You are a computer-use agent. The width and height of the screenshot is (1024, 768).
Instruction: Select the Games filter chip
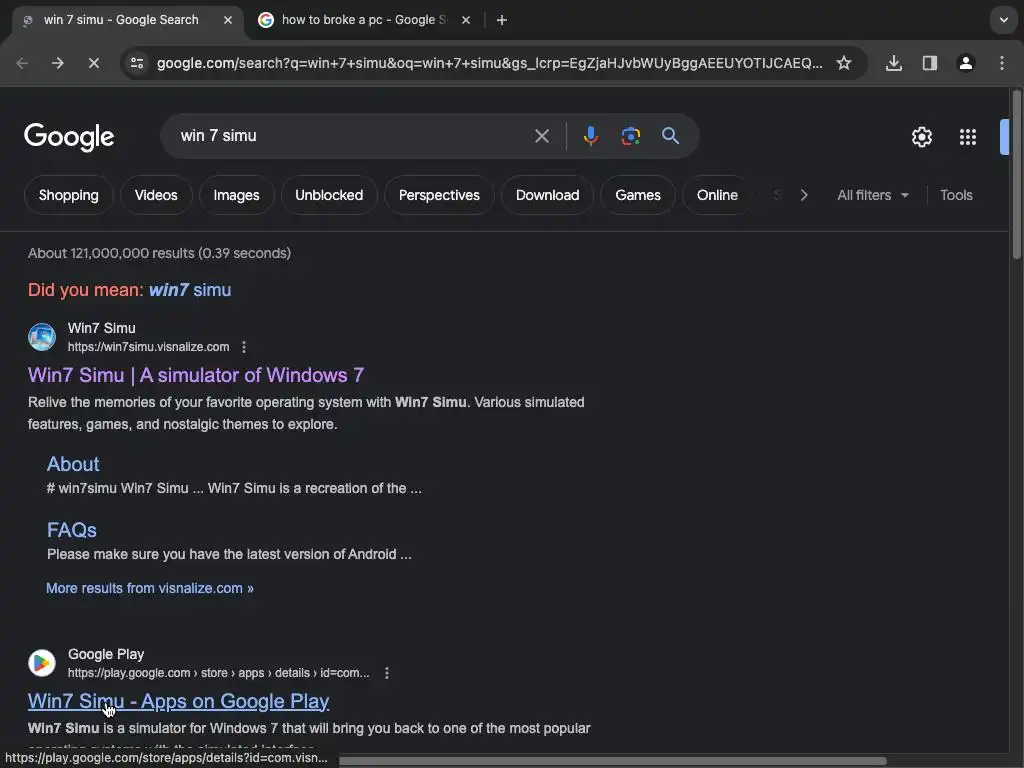click(637, 195)
